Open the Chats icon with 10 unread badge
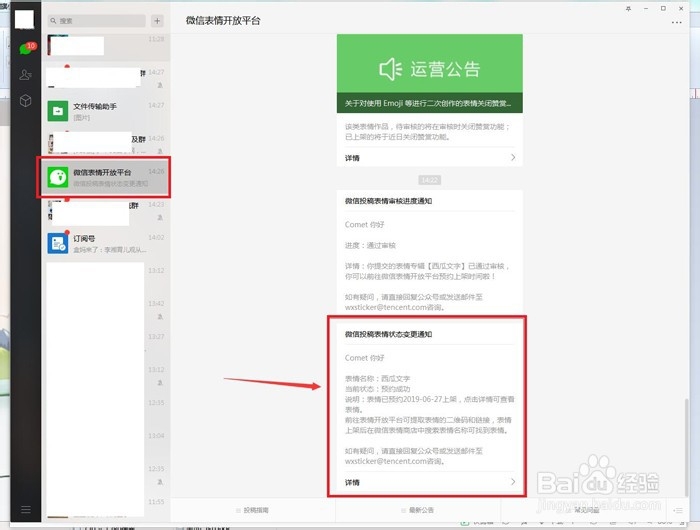The height and width of the screenshot is (530, 700). [26, 48]
